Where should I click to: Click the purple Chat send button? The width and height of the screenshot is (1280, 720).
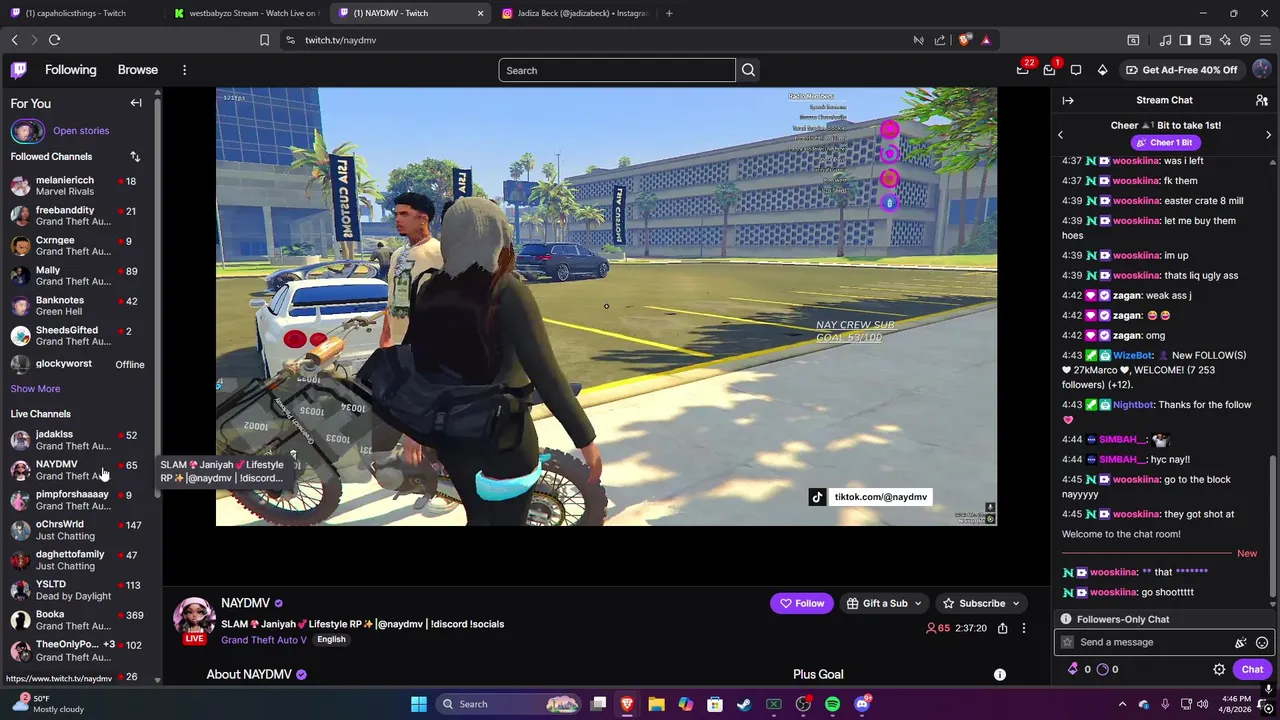pos(1253,670)
